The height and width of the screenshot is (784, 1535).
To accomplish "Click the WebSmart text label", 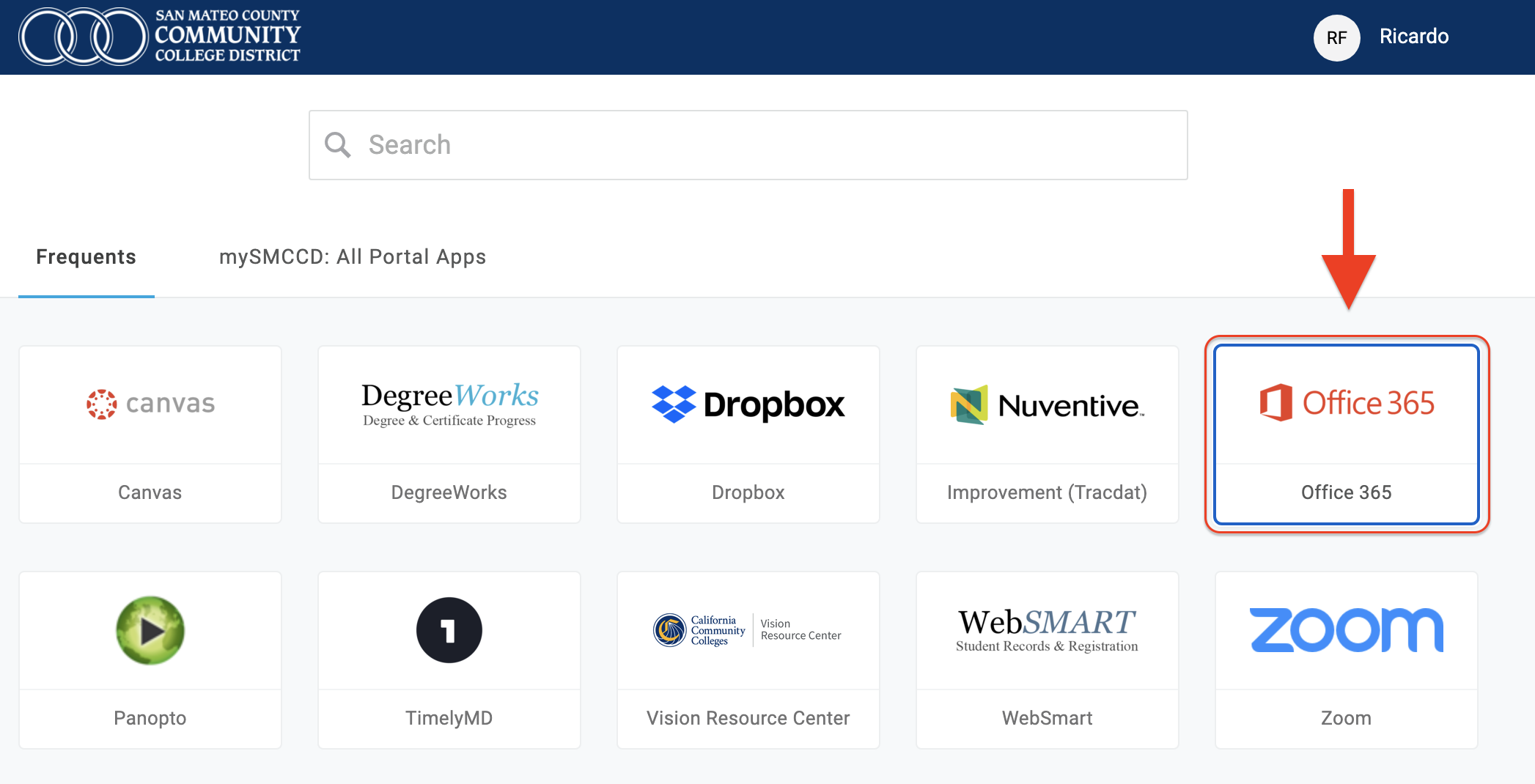I will click(x=1047, y=718).
